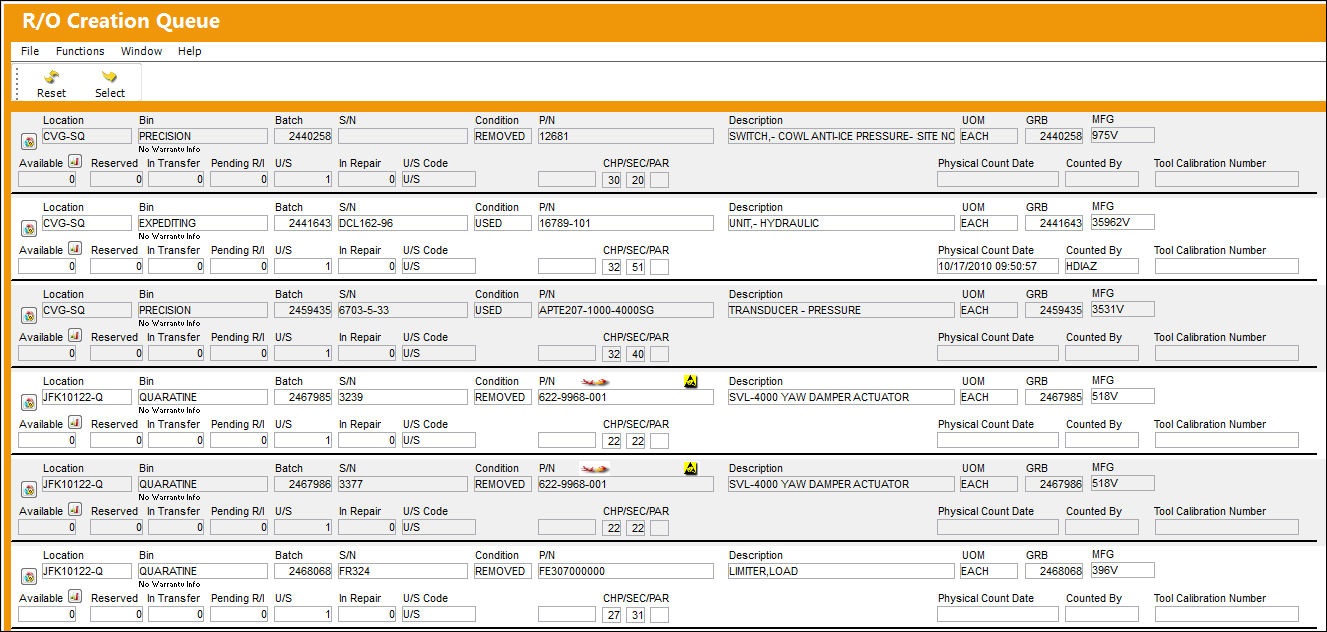The height and width of the screenshot is (632, 1327).
Task: Click Available chart icon for S/N 3239 row
Action: click(x=75, y=423)
